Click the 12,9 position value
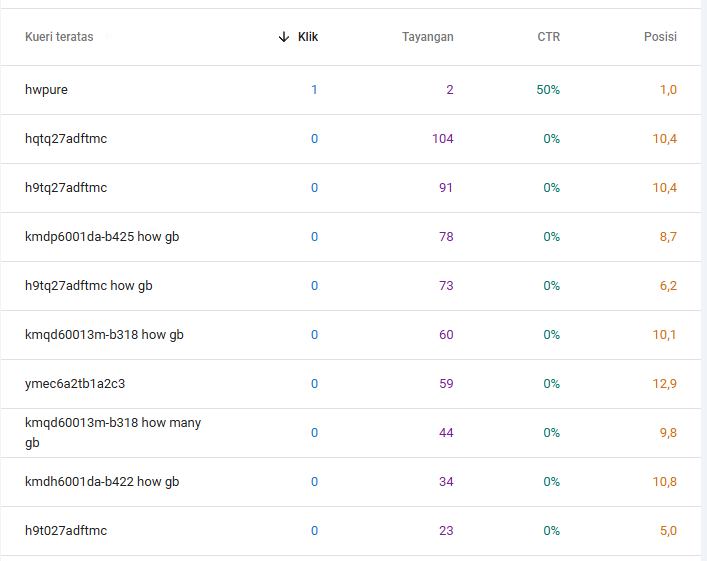The width and height of the screenshot is (707, 561). point(665,384)
